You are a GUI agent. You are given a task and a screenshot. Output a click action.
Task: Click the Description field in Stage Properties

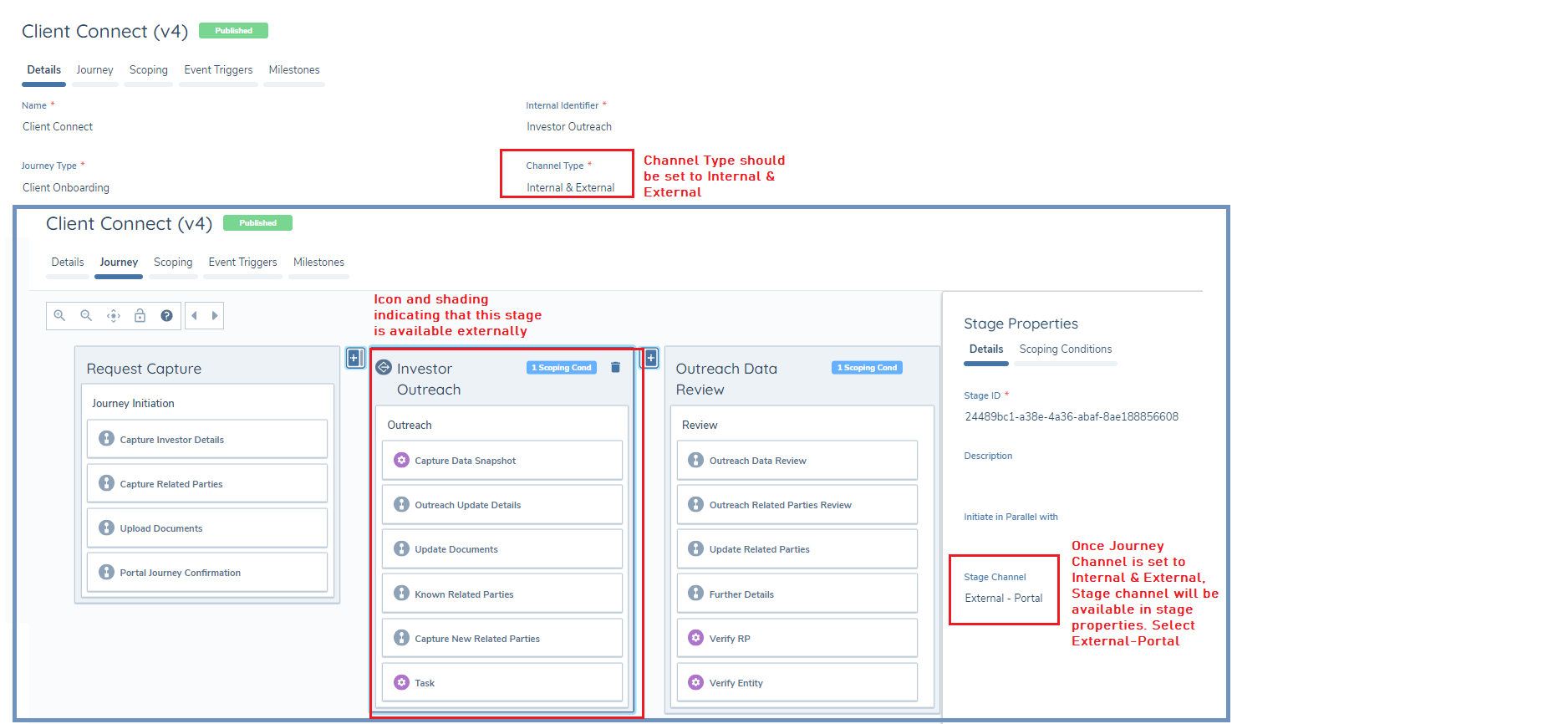(x=988, y=456)
